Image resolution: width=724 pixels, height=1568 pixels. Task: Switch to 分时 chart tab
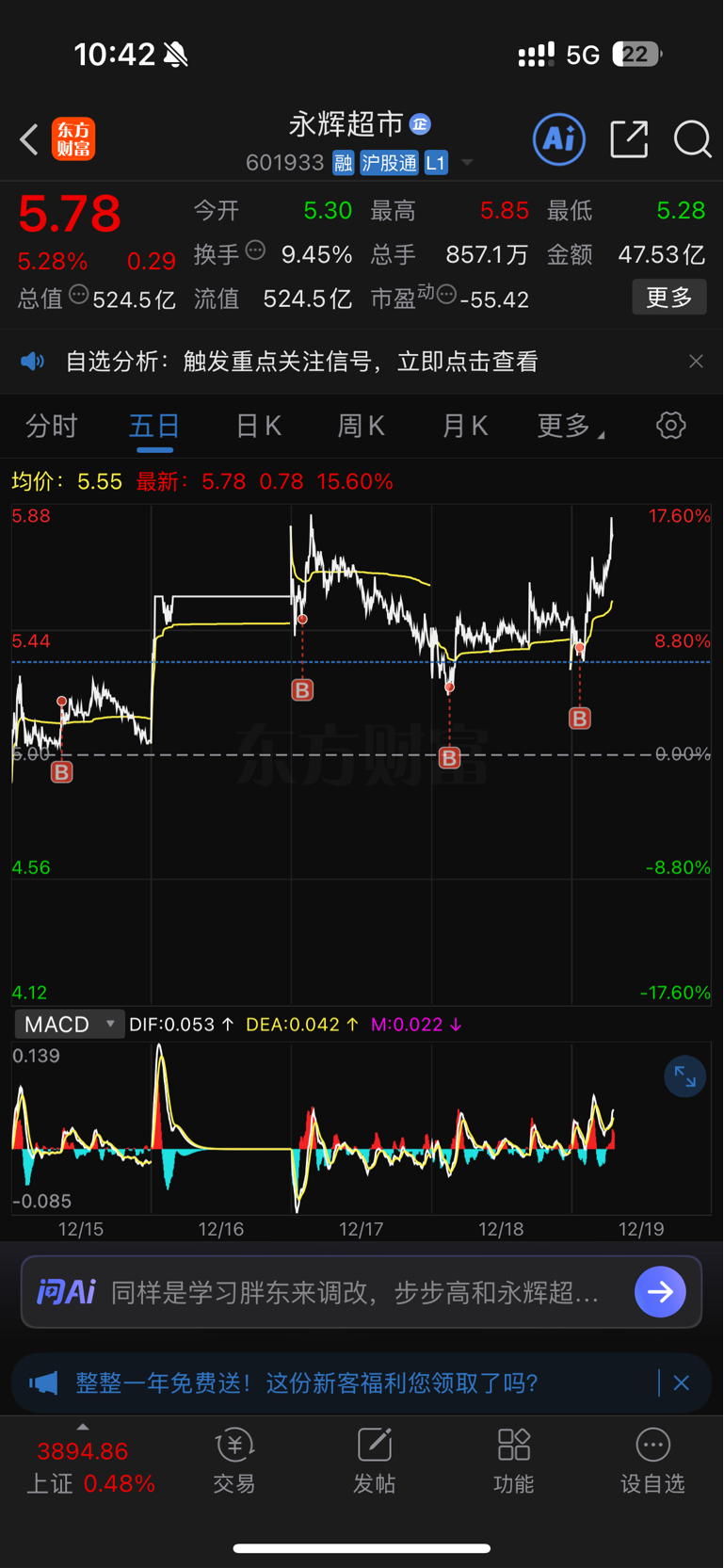point(52,426)
